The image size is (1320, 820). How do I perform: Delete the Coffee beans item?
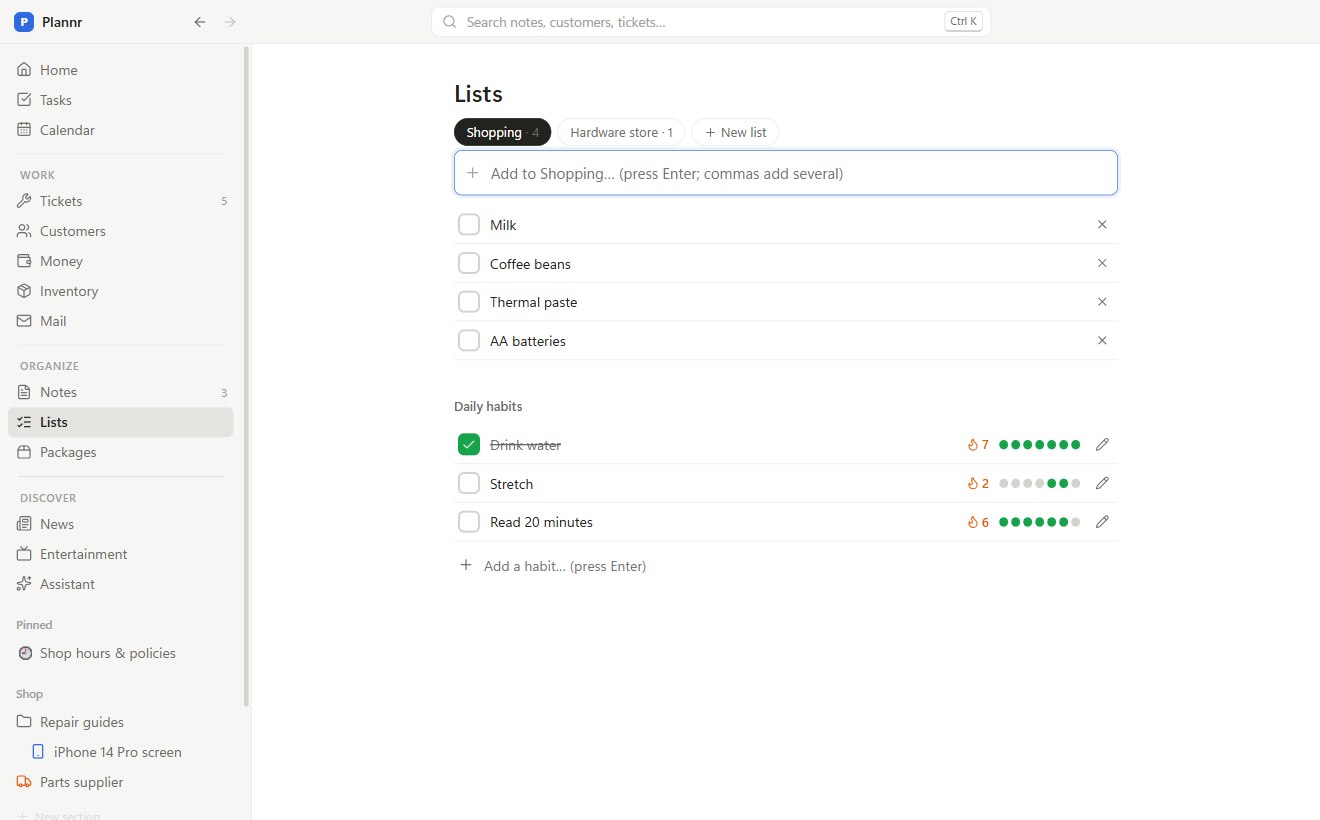tap(1102, 263)
